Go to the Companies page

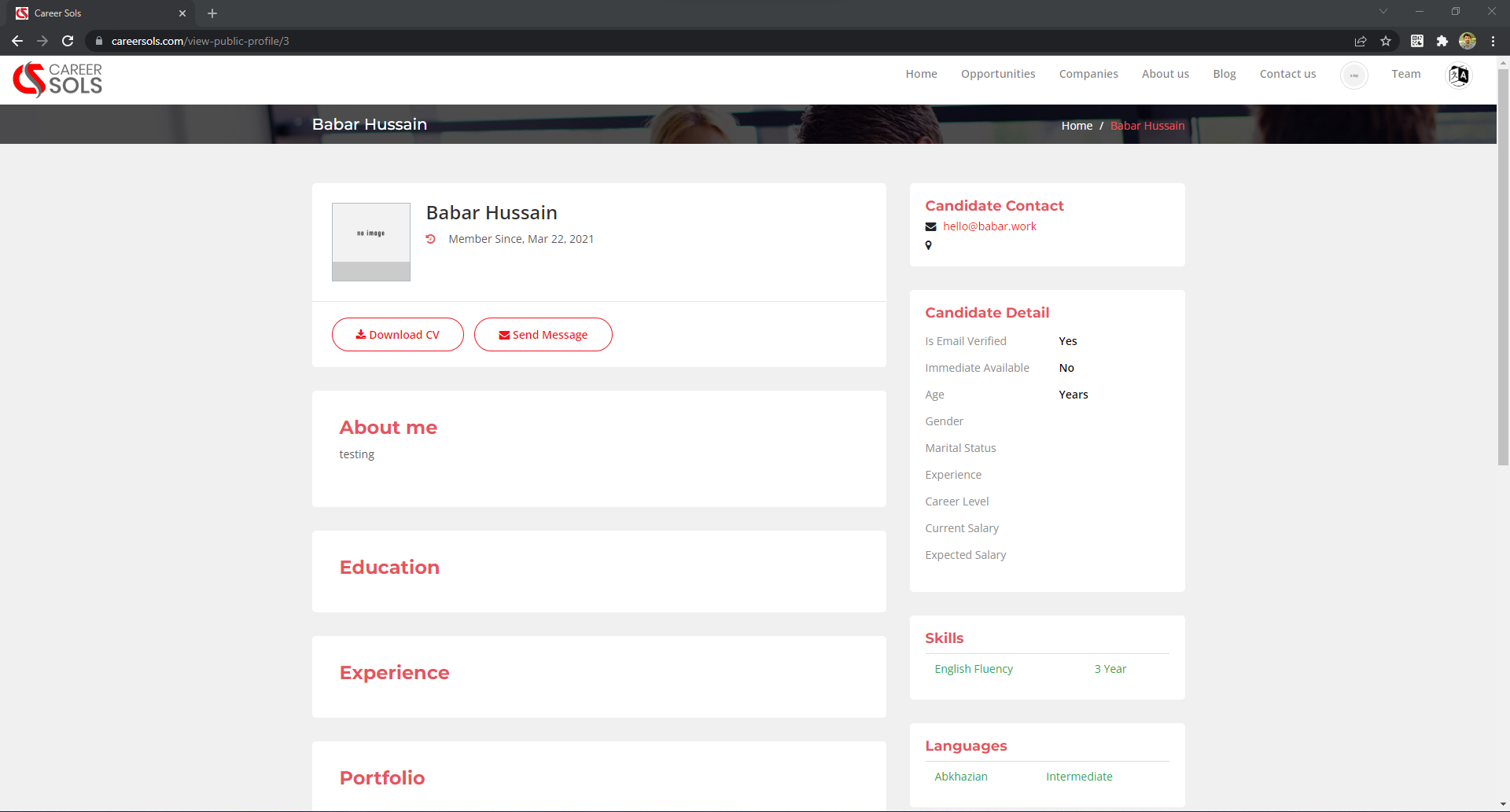1088,74
